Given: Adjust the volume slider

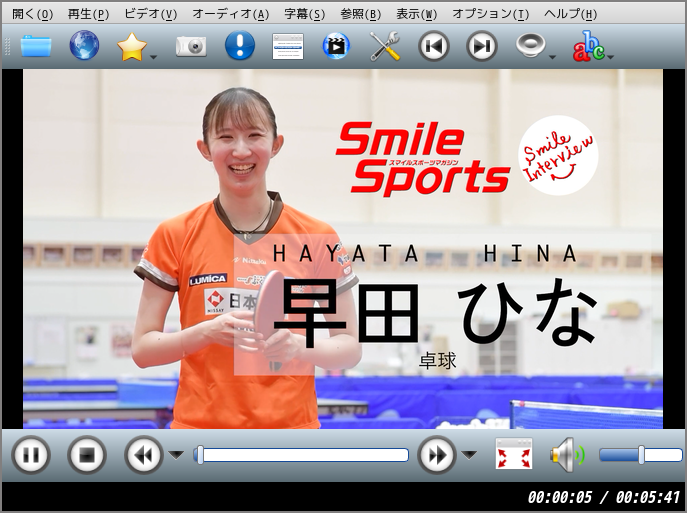Looking at the screenshot, I should click(x=641, y=455).
